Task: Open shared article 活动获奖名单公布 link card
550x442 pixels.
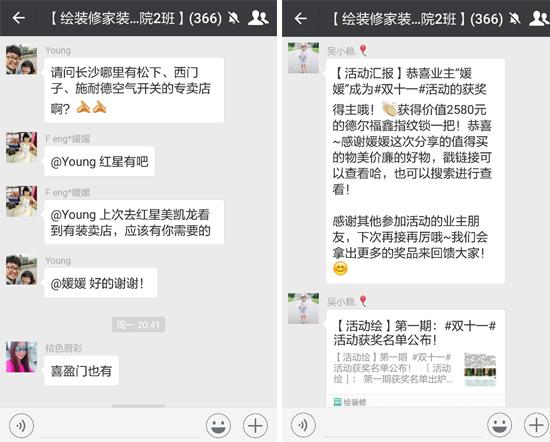Action: click(x=416, y=359)
